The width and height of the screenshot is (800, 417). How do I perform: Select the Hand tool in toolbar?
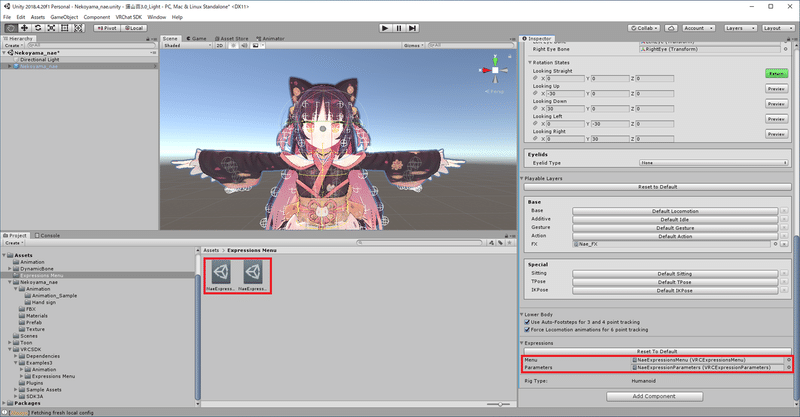(11, 28)
